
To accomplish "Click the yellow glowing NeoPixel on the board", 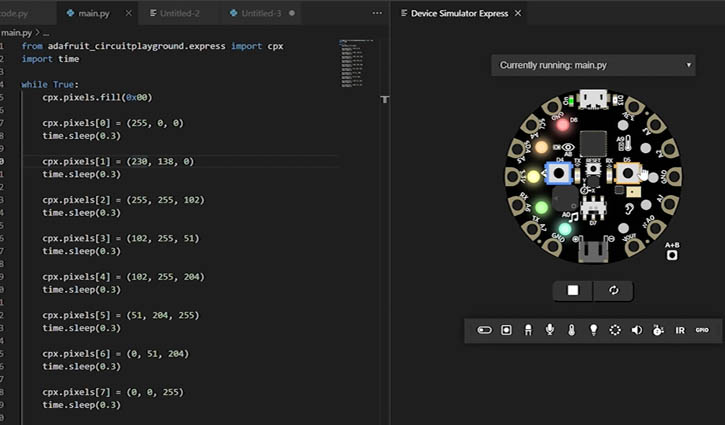I will click(x=534, y=176).
